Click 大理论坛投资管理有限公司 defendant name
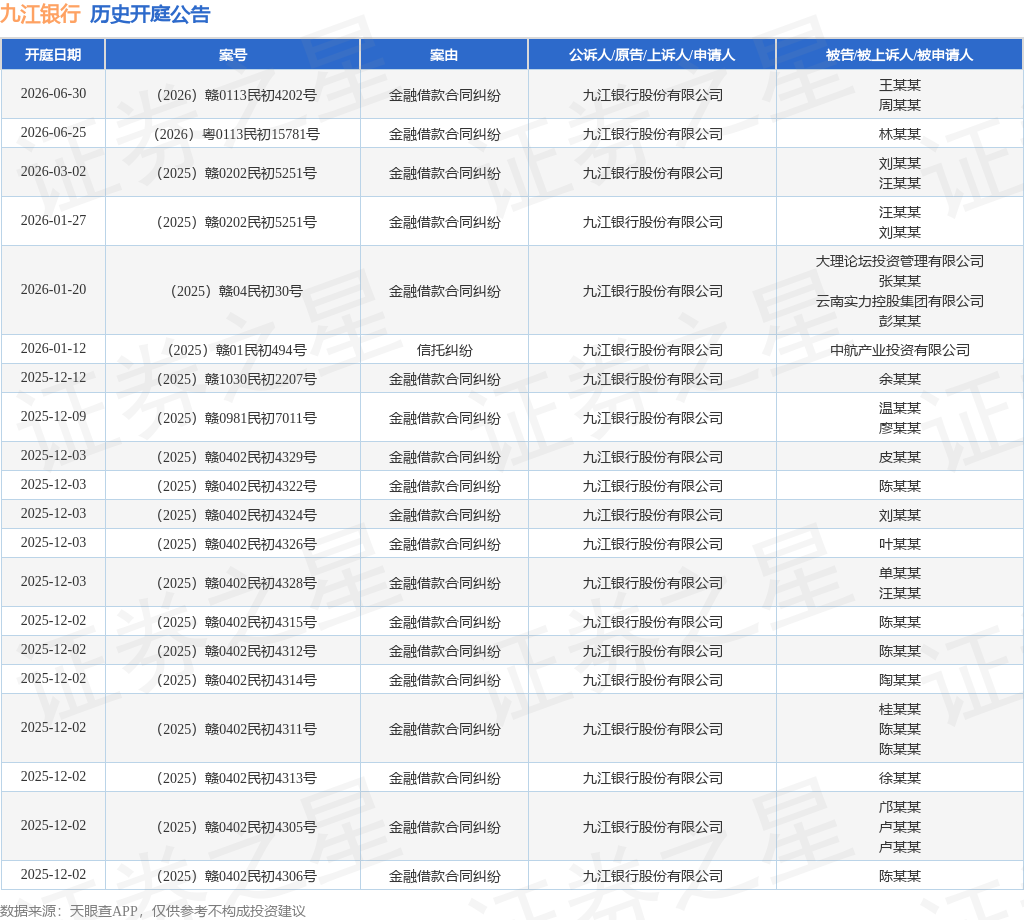The width and height of the screenshot is (1024, 920). [x=899, y=261]
